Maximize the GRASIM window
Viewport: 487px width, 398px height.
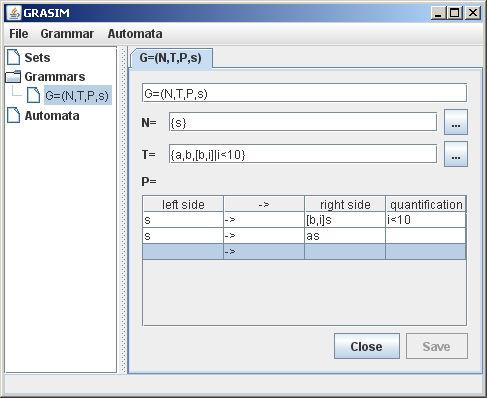[455, 13]
